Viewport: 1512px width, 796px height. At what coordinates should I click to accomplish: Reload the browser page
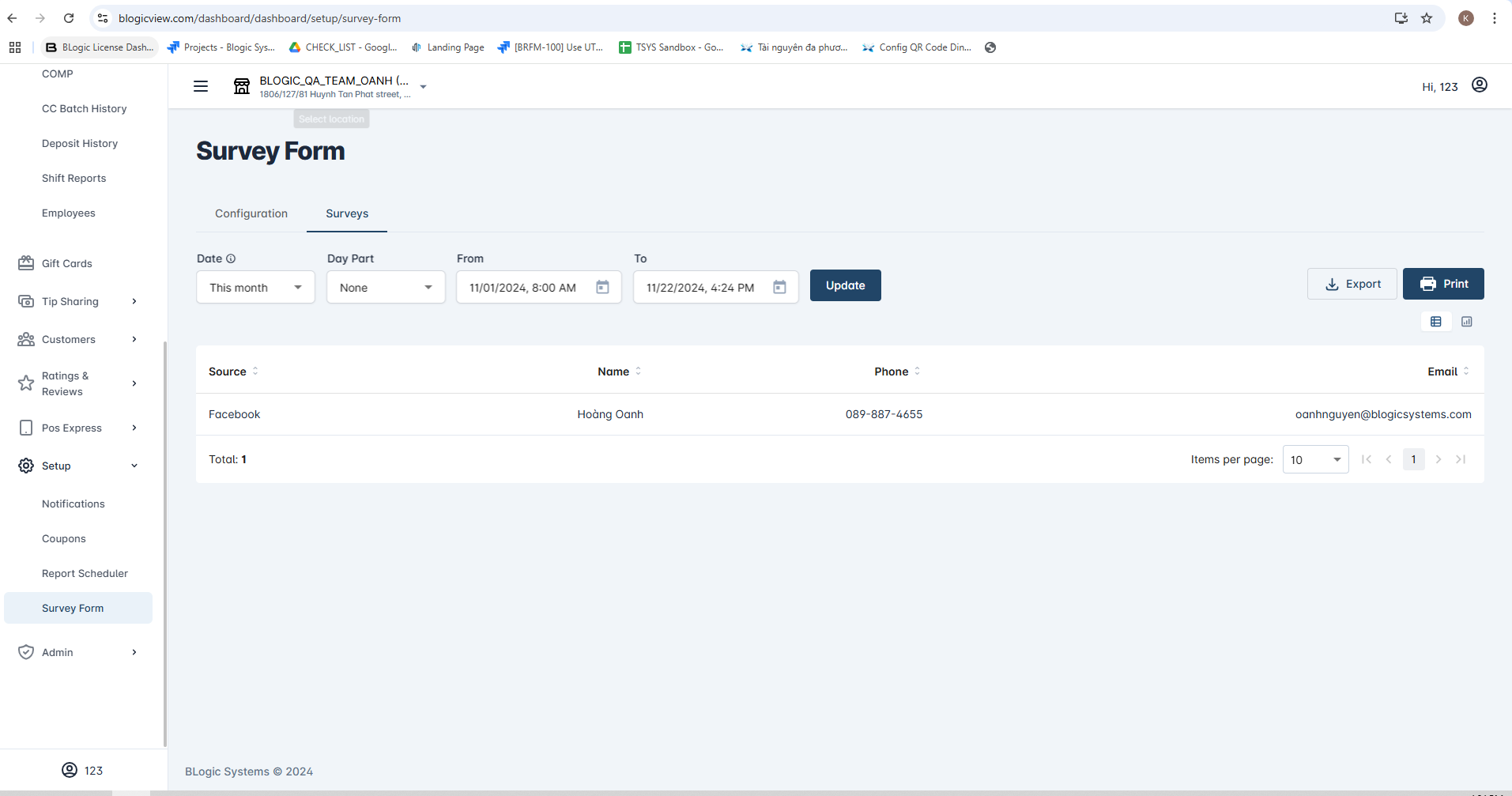coord(69,18)
